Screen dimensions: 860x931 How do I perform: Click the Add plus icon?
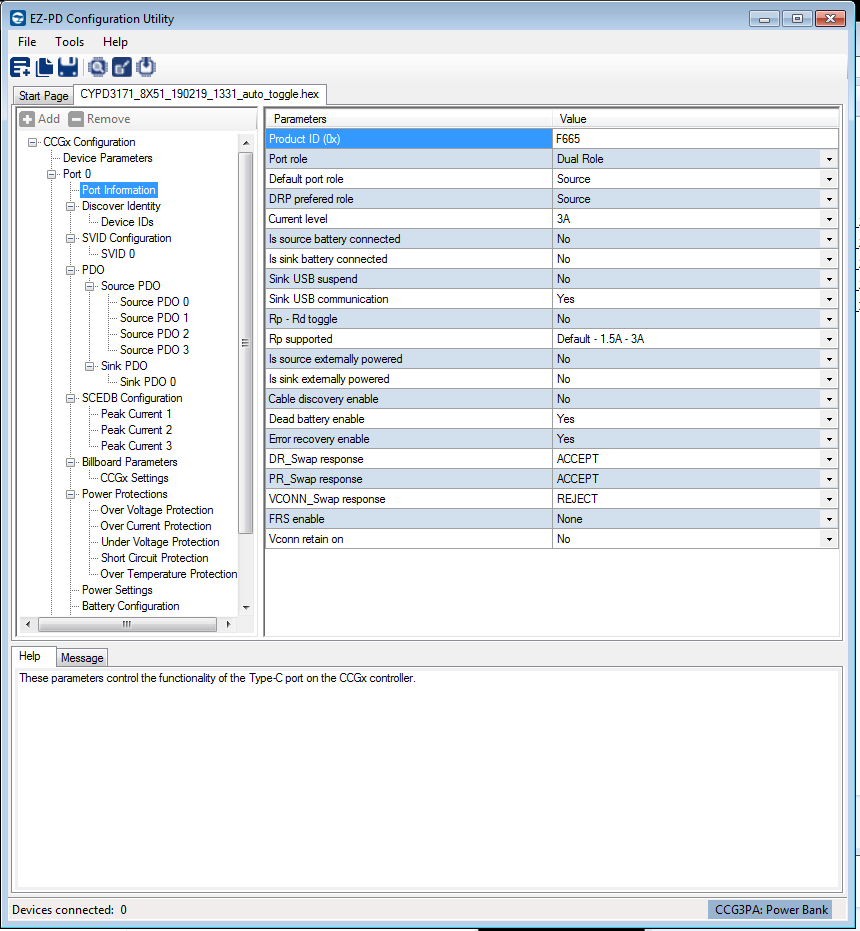click(x=28, y=119)
